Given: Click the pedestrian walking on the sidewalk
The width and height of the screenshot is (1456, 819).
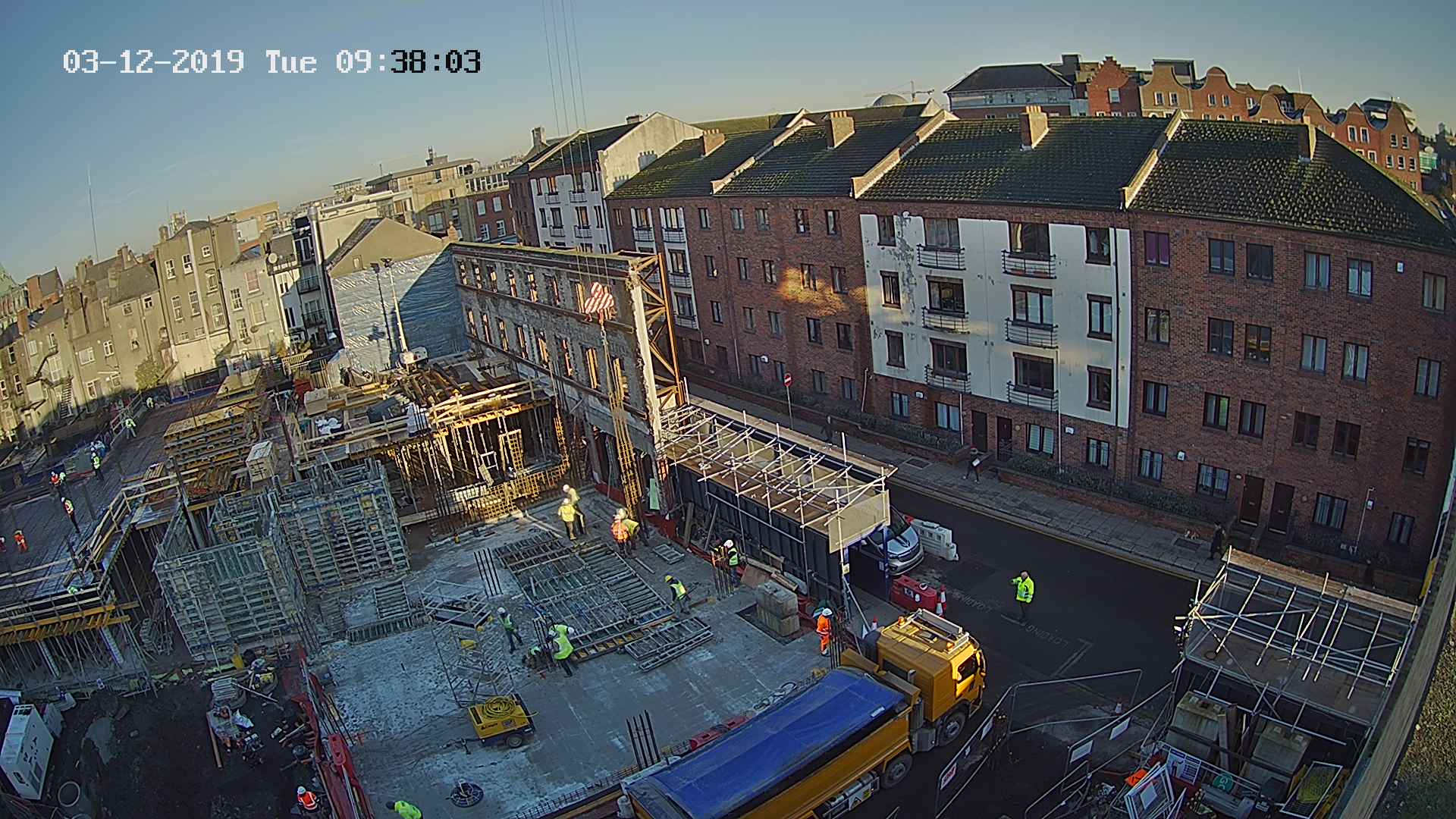Looking at the screenshot, I should coord(973,464).
